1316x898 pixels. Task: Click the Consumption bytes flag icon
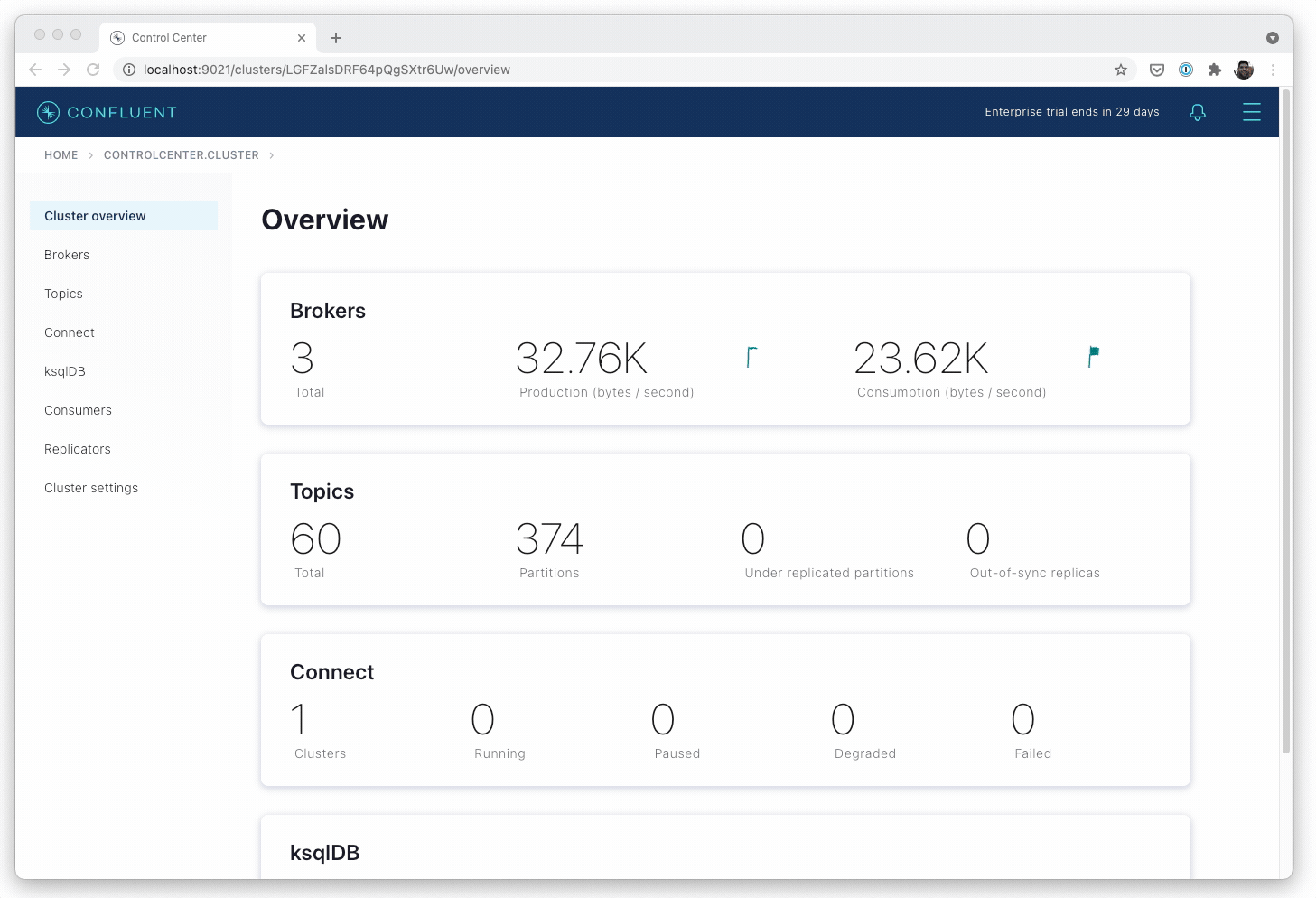(x=1093, y=357)
